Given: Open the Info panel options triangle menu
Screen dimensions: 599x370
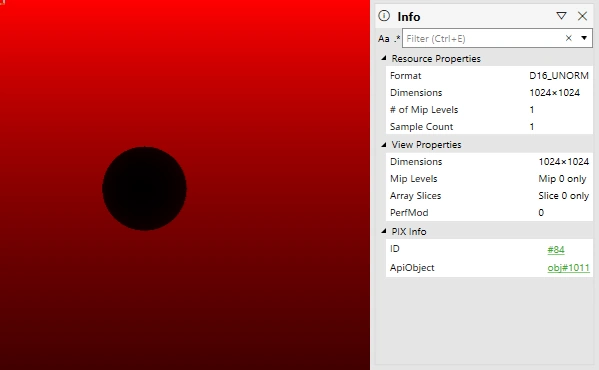Looking at the screenshot, I should point(561,16).
